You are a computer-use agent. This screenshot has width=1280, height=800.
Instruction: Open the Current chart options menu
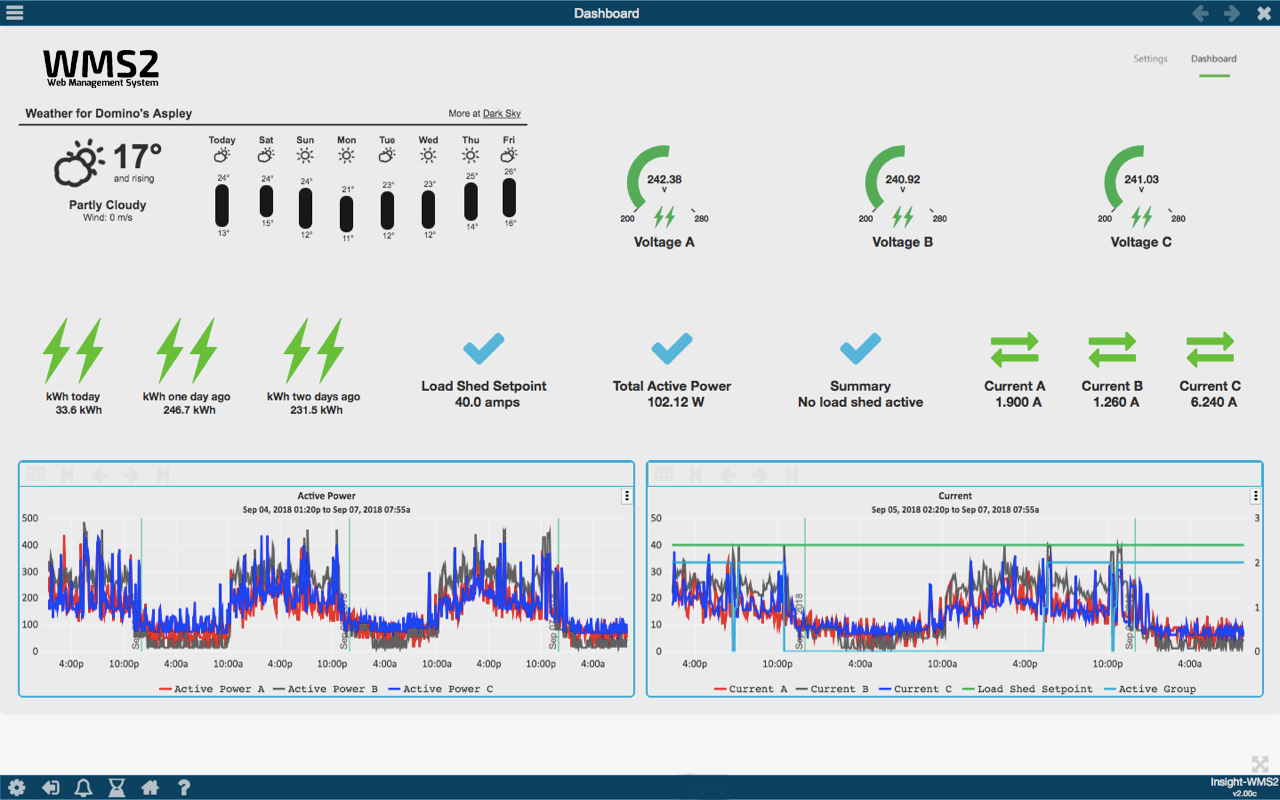click(1254, 495)
